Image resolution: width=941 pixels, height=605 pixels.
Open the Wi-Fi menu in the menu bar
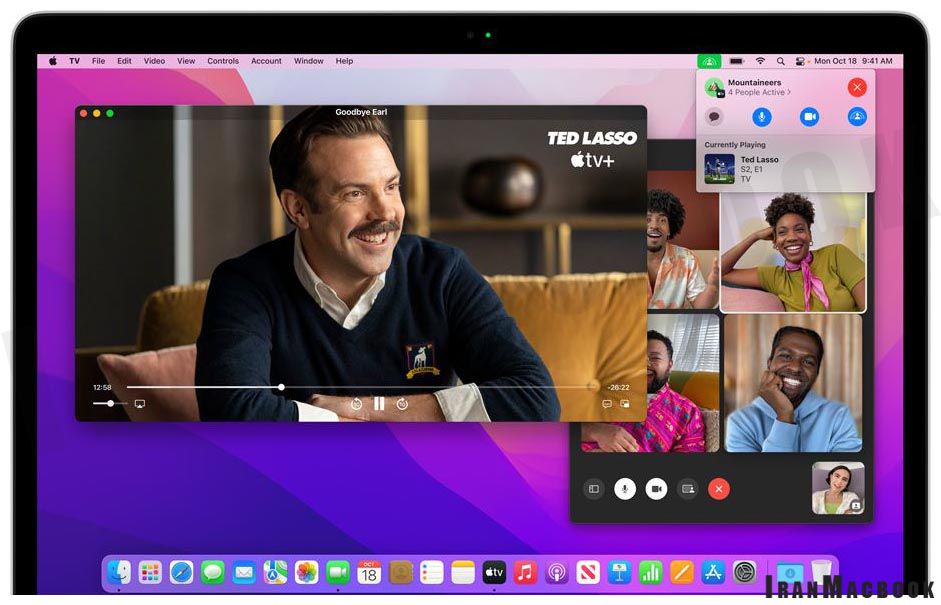click(x=760, y=60)
